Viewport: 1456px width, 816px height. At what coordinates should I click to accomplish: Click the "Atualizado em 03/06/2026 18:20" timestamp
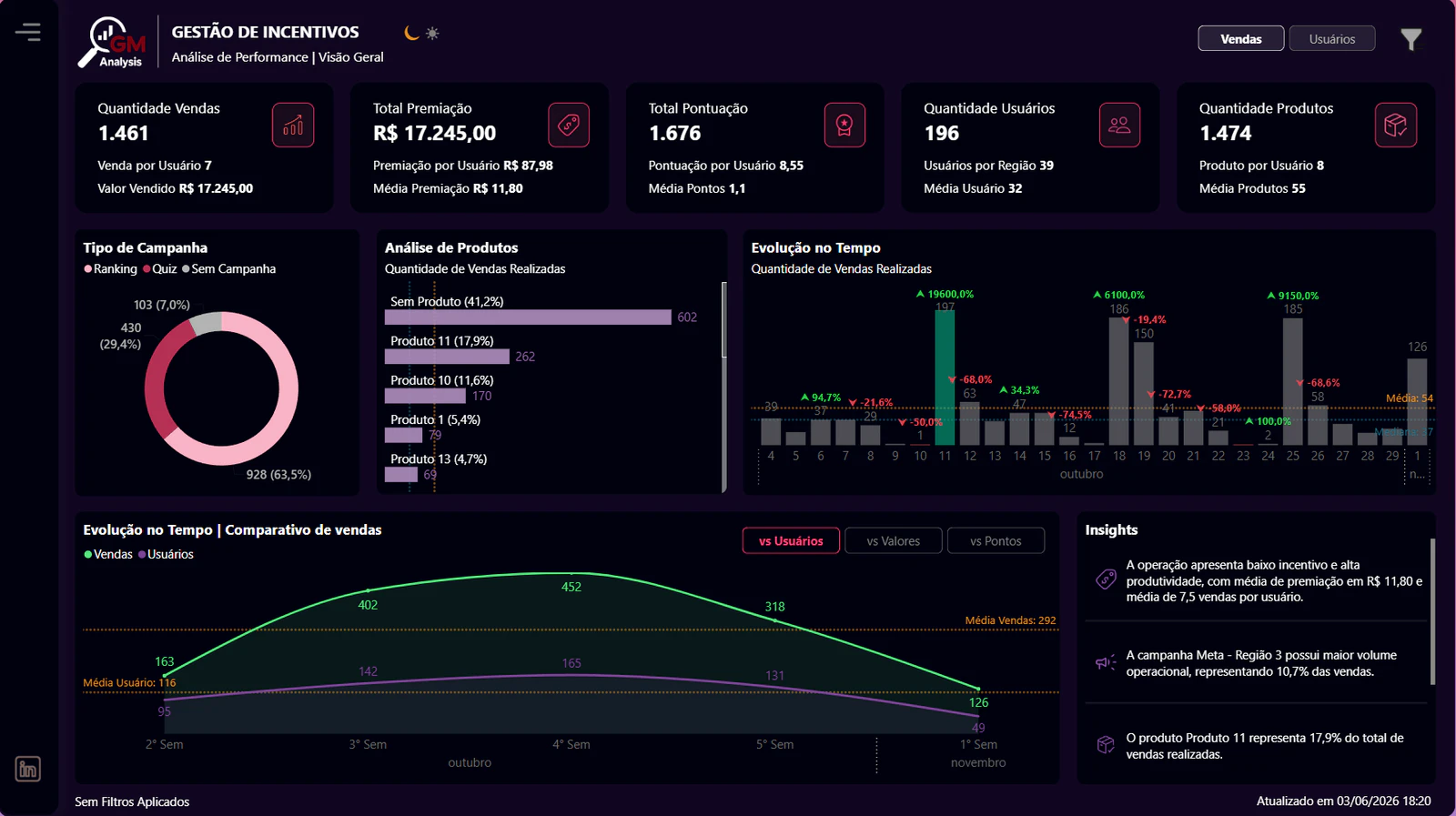pos(1343,801)
